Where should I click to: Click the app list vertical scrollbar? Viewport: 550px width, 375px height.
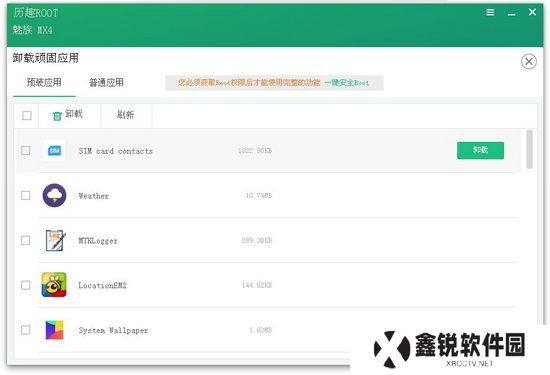530,149
